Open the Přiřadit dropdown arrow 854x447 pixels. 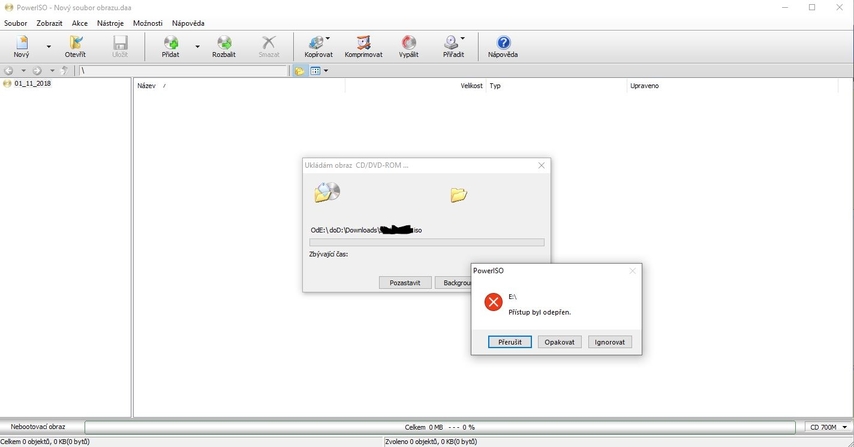click(462, 38)
